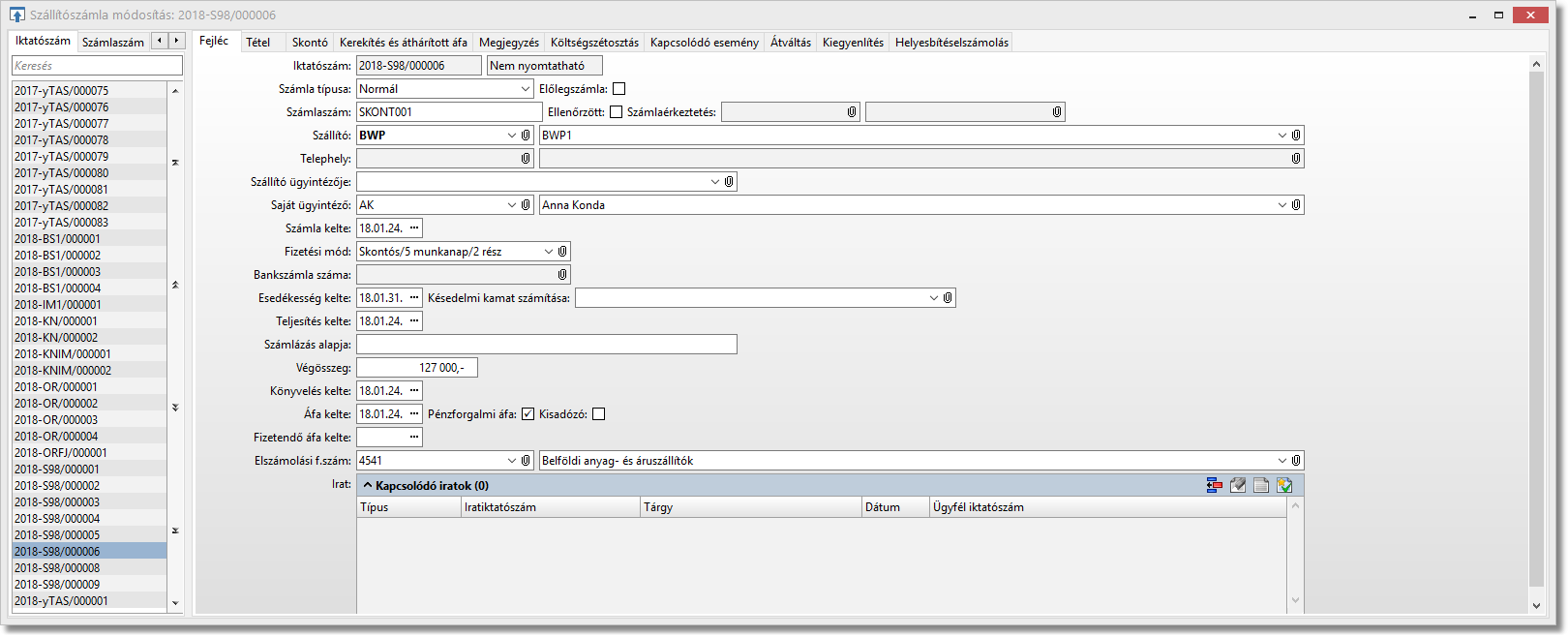The width and height of the screenshot is (1568, 637).
Task: Switch to the Számlaszám list tab
Action: [113, 43]
